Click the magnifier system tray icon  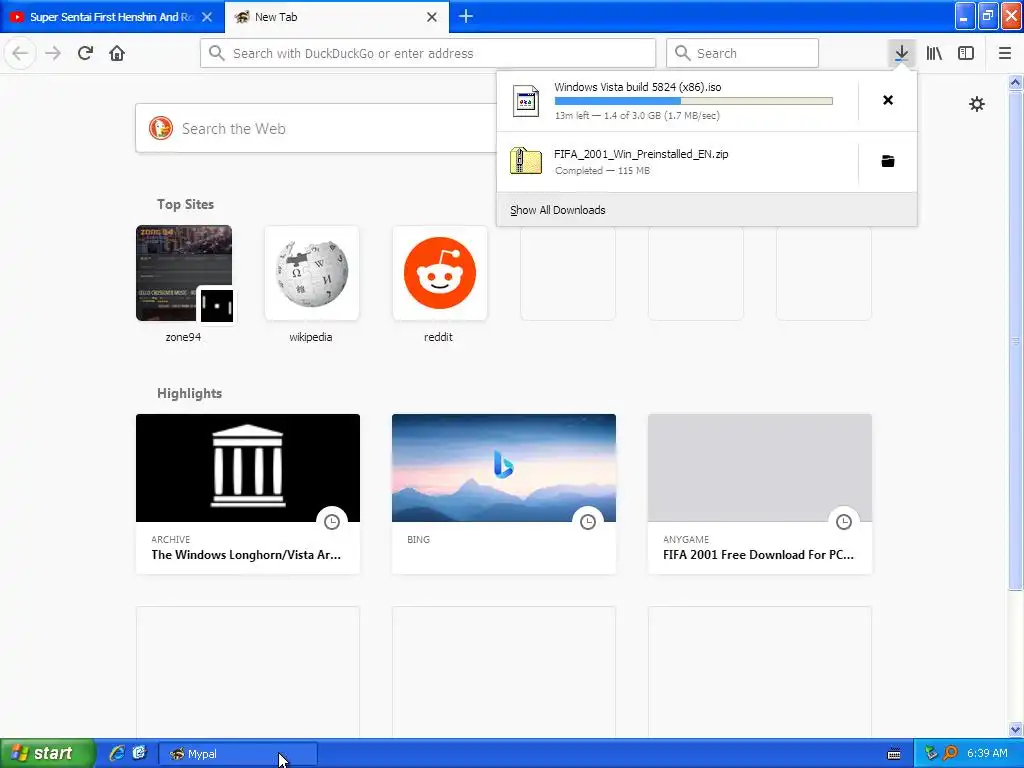click(950, 753)
